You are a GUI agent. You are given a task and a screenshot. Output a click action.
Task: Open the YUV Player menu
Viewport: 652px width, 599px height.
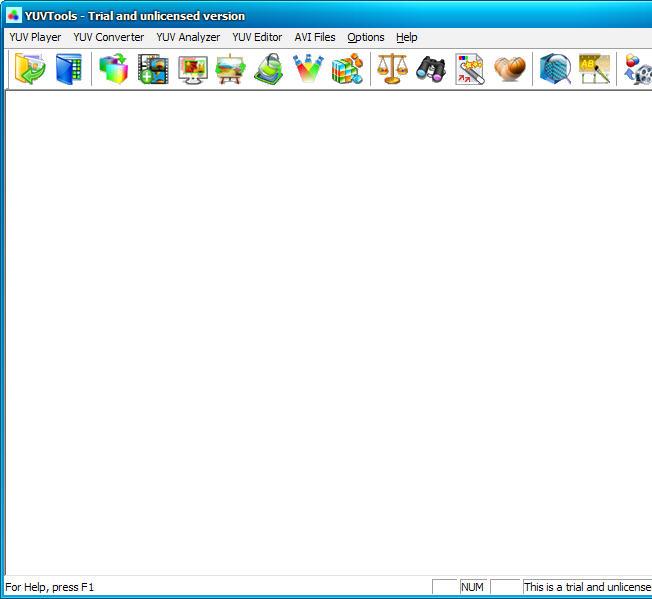pyautogui.click(x=35, y=37)
